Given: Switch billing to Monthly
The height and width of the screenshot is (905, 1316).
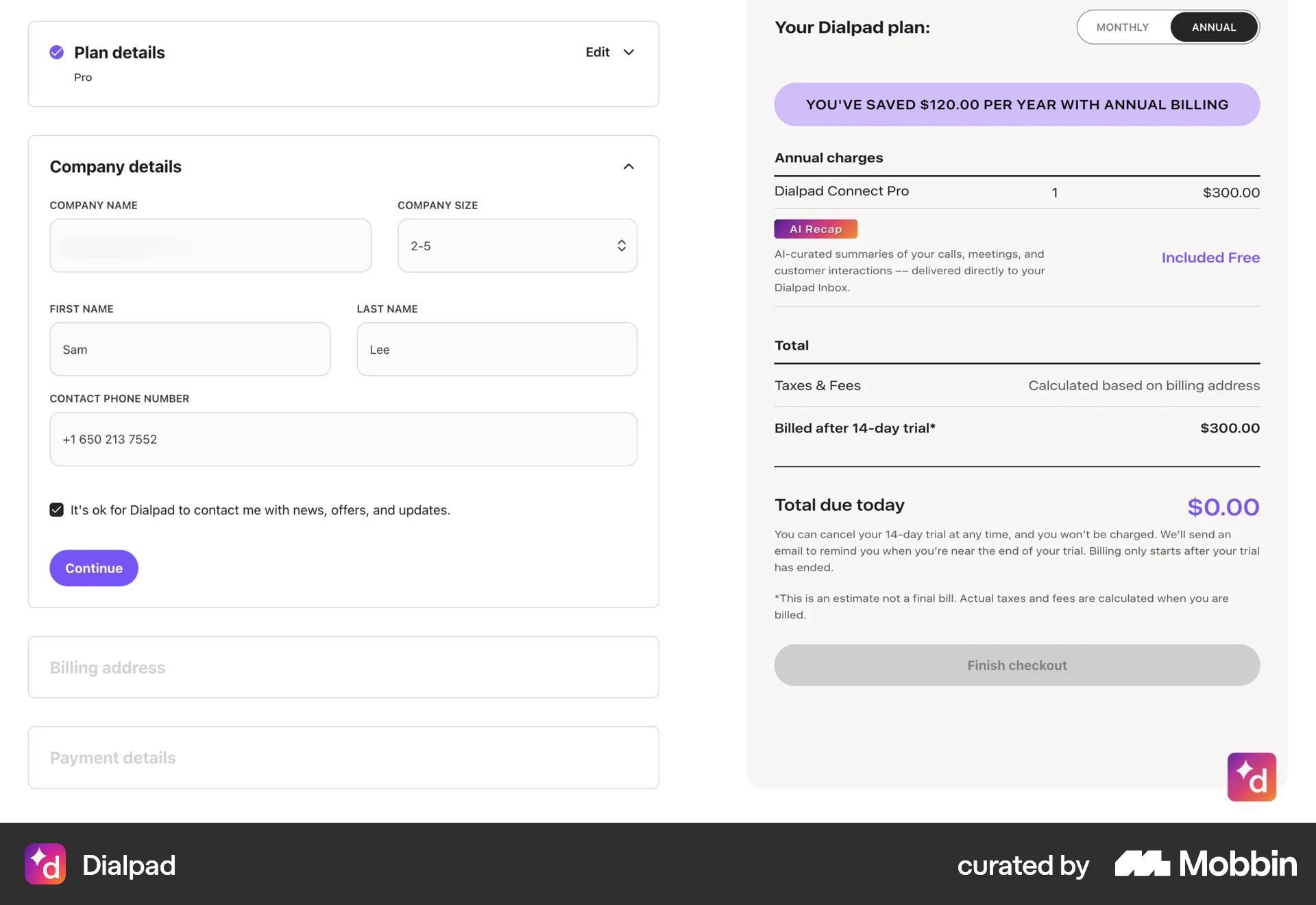Looking at the screenshot, I should 1122,27.
